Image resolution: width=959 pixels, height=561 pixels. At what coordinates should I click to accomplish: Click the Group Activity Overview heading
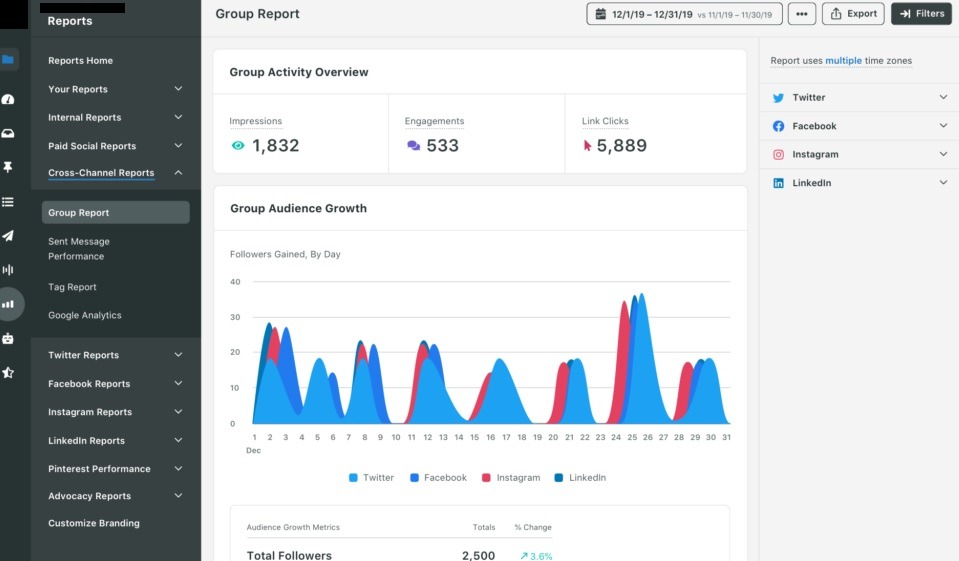299,72
